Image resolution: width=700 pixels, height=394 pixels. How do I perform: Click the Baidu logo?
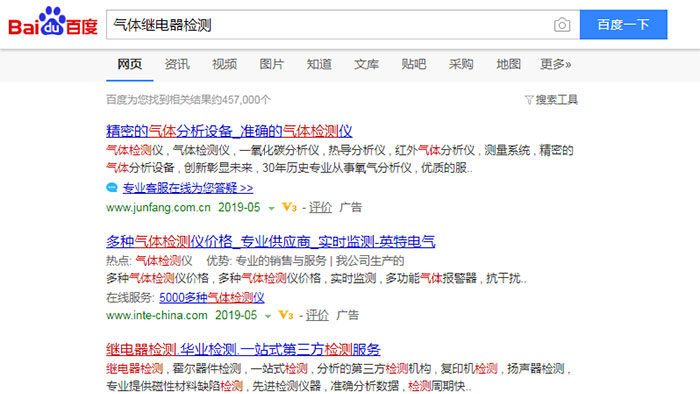tap(53, 21)
